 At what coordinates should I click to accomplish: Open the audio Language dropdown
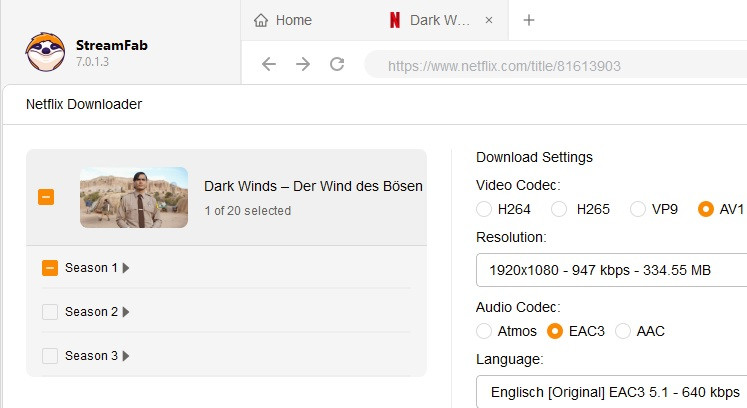pos(612,391)
